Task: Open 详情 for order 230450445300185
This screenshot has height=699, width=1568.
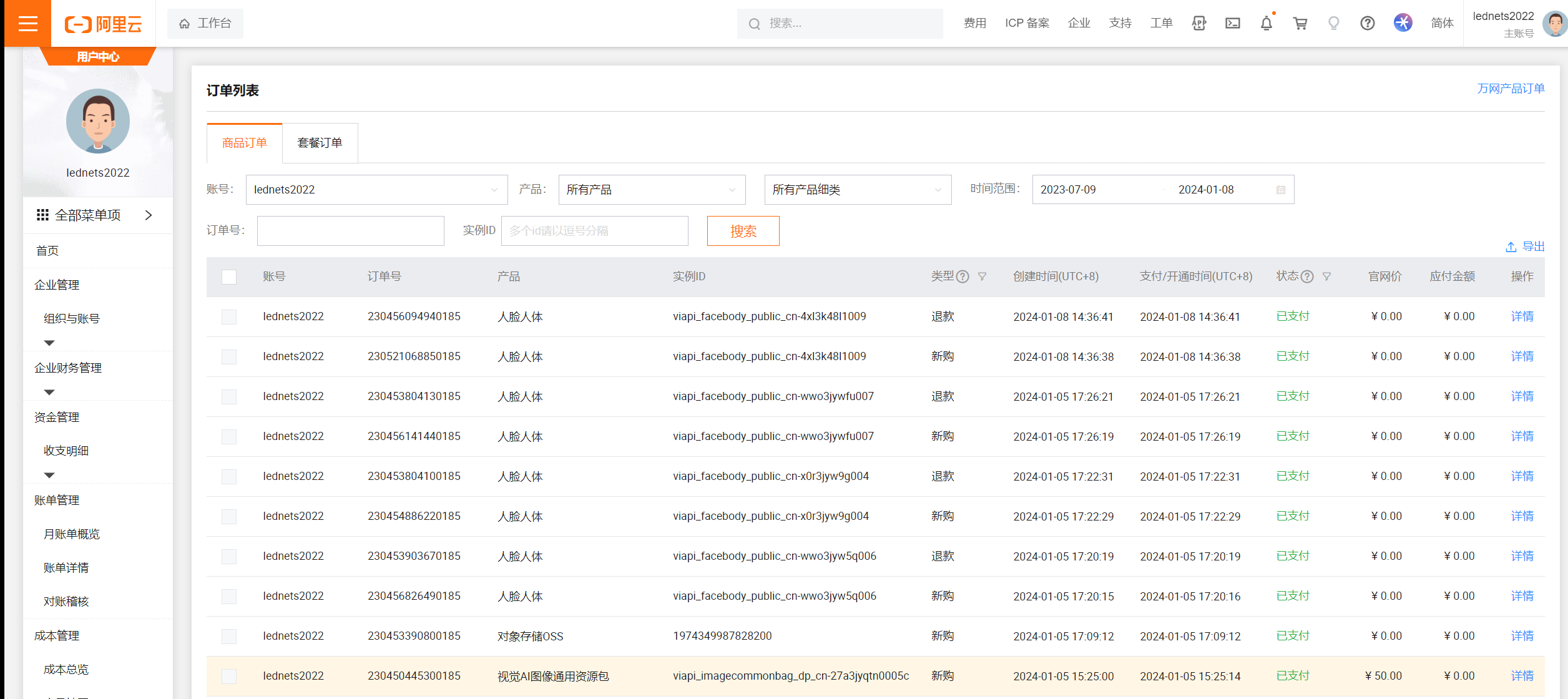Action: pyautogui.click(x=1522, y=676)
